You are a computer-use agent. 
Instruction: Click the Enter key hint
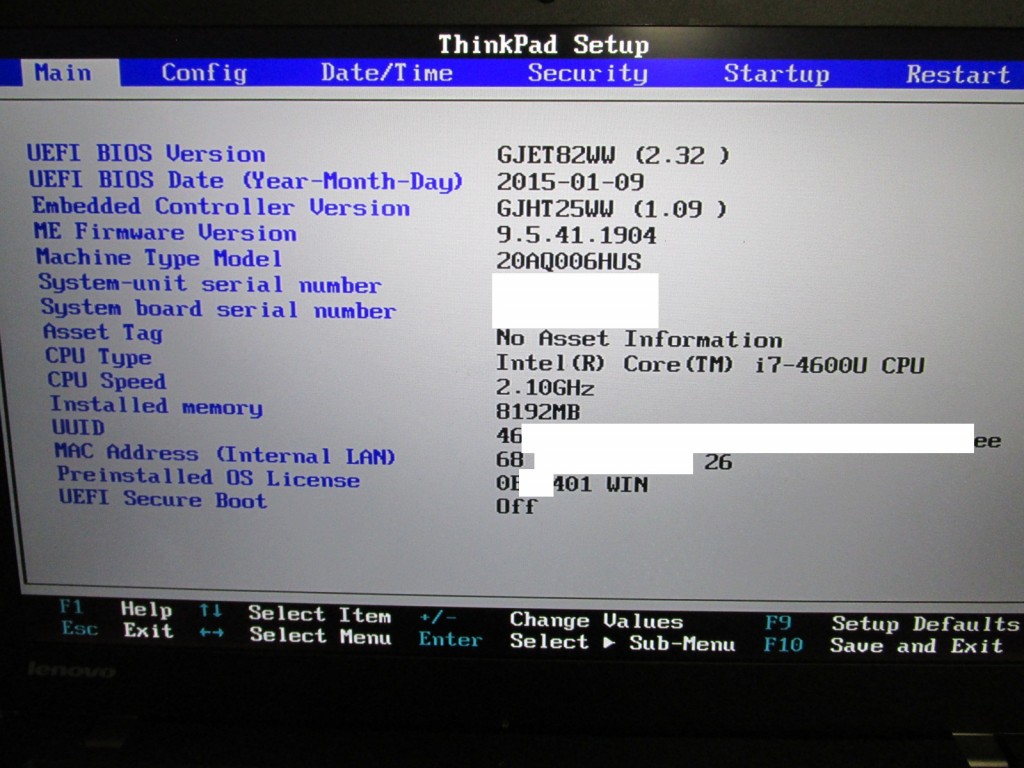tap(450, 639)
